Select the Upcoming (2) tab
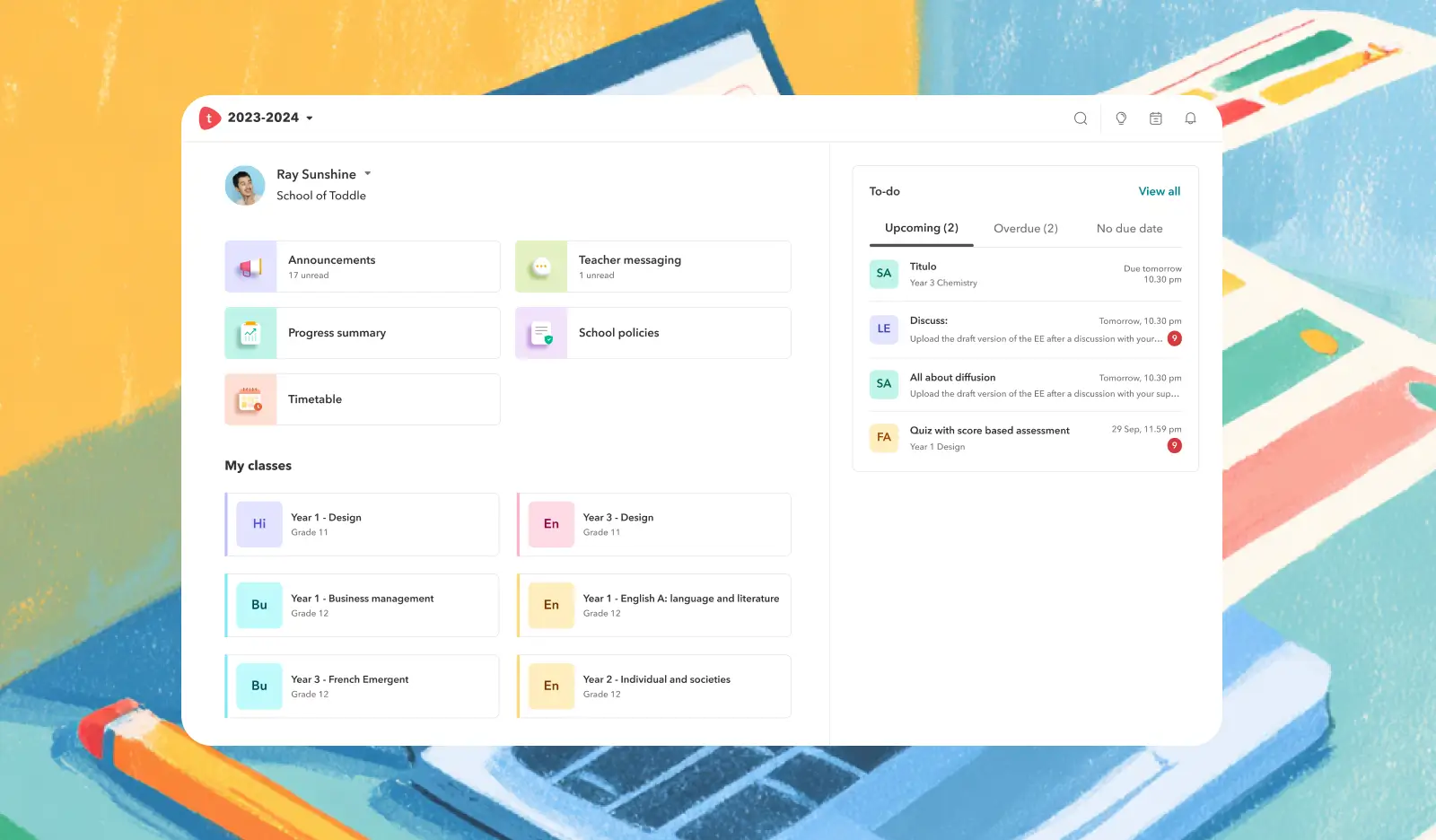This screenshot has width=1436, height=840. pos(921,228)
